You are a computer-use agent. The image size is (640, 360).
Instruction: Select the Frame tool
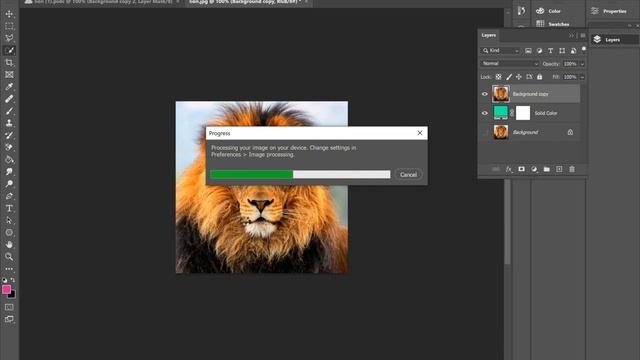click(9, 75)
